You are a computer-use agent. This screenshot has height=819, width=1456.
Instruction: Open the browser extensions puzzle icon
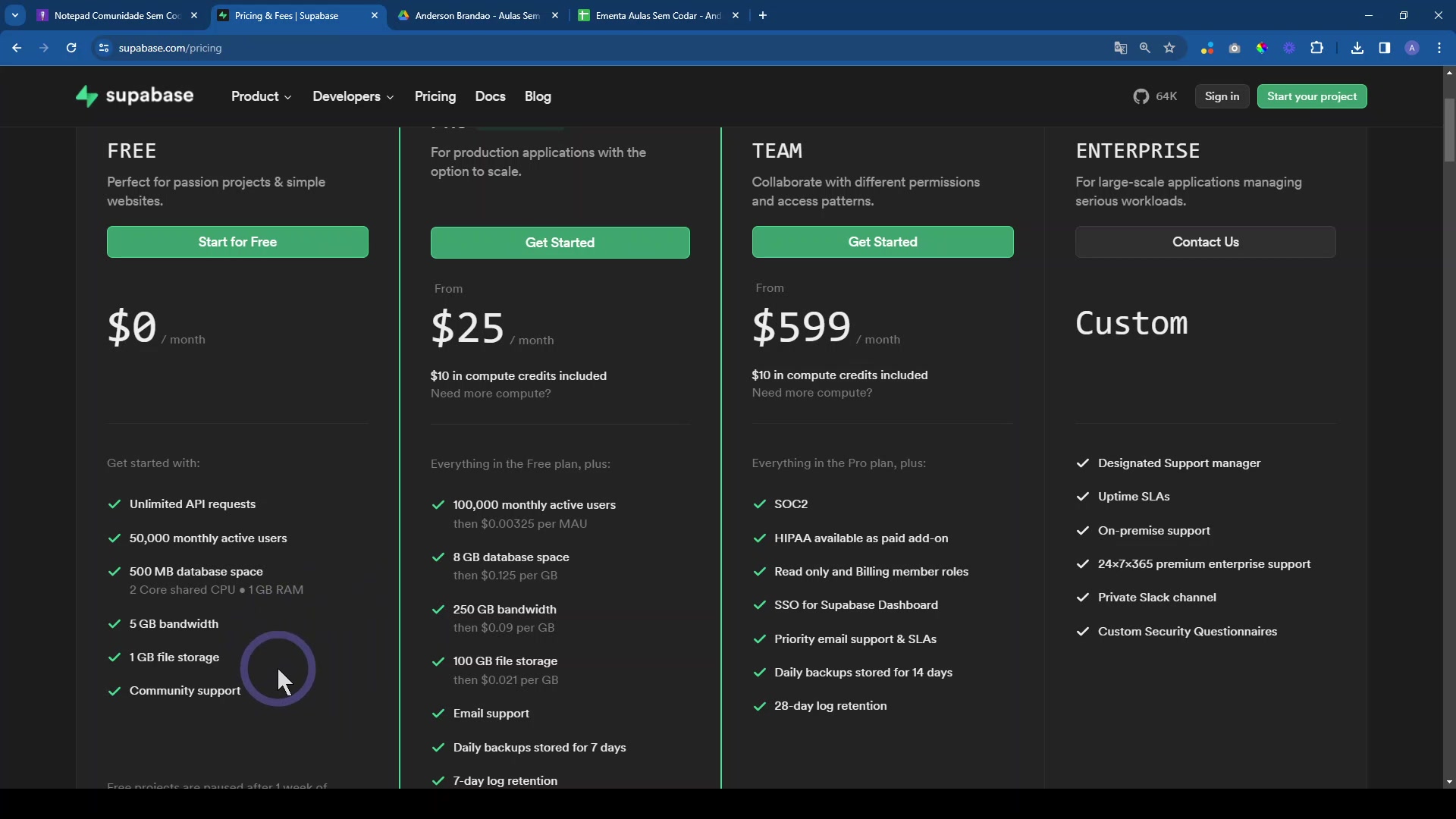point(1317,48)
